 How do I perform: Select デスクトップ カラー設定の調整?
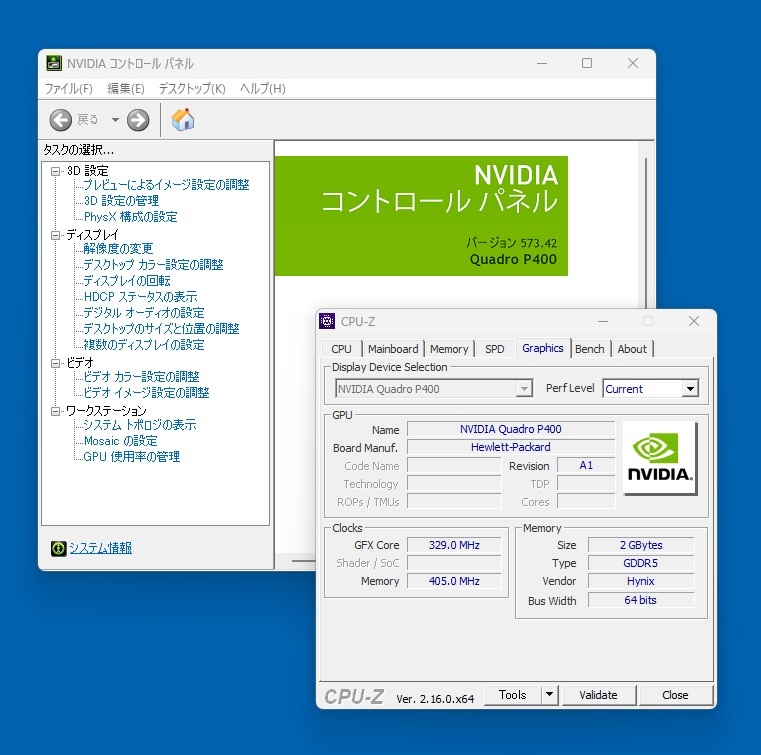point(153,265)
